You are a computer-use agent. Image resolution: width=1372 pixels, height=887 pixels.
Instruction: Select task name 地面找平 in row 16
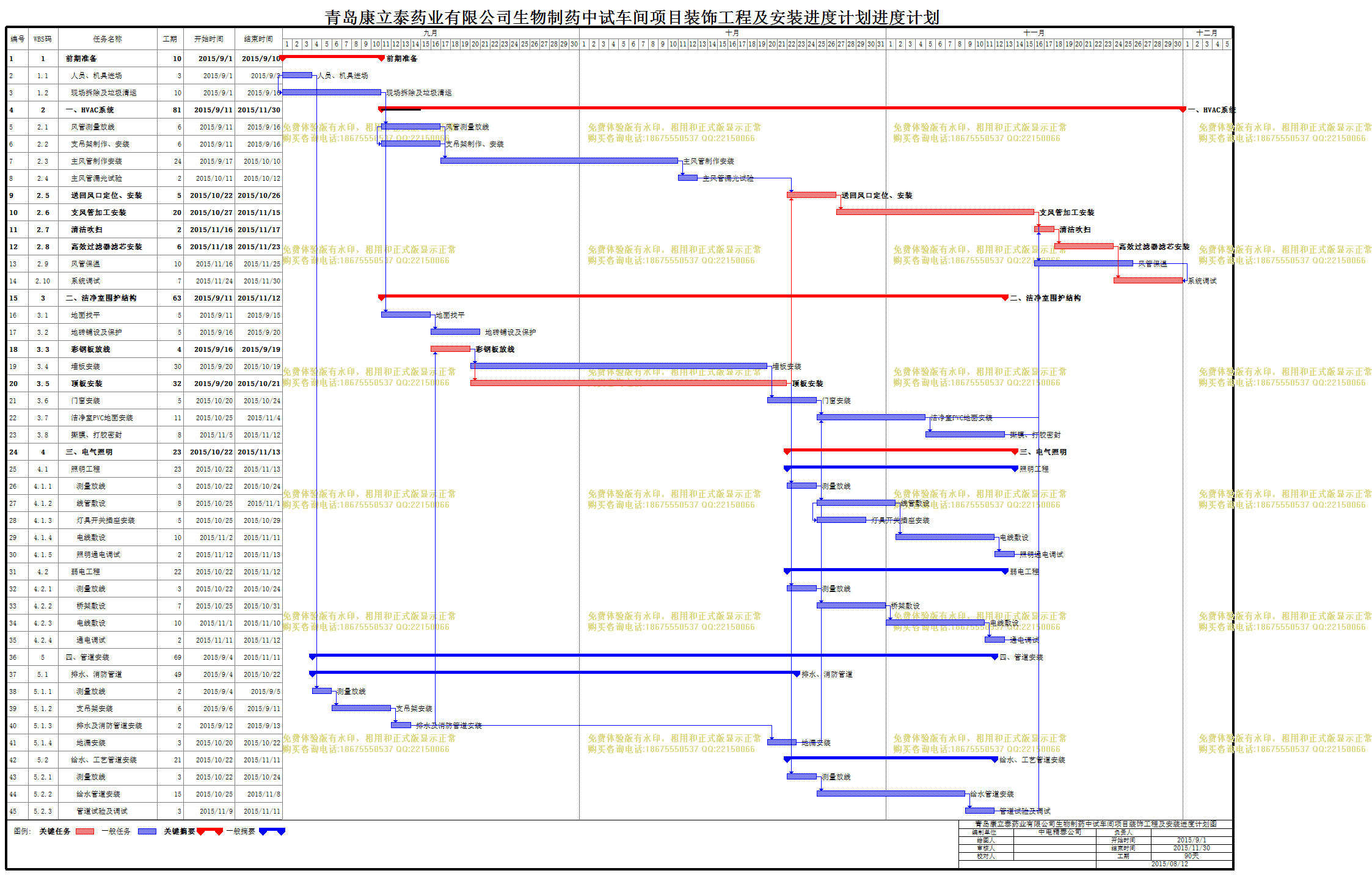(x=86, y=315)
